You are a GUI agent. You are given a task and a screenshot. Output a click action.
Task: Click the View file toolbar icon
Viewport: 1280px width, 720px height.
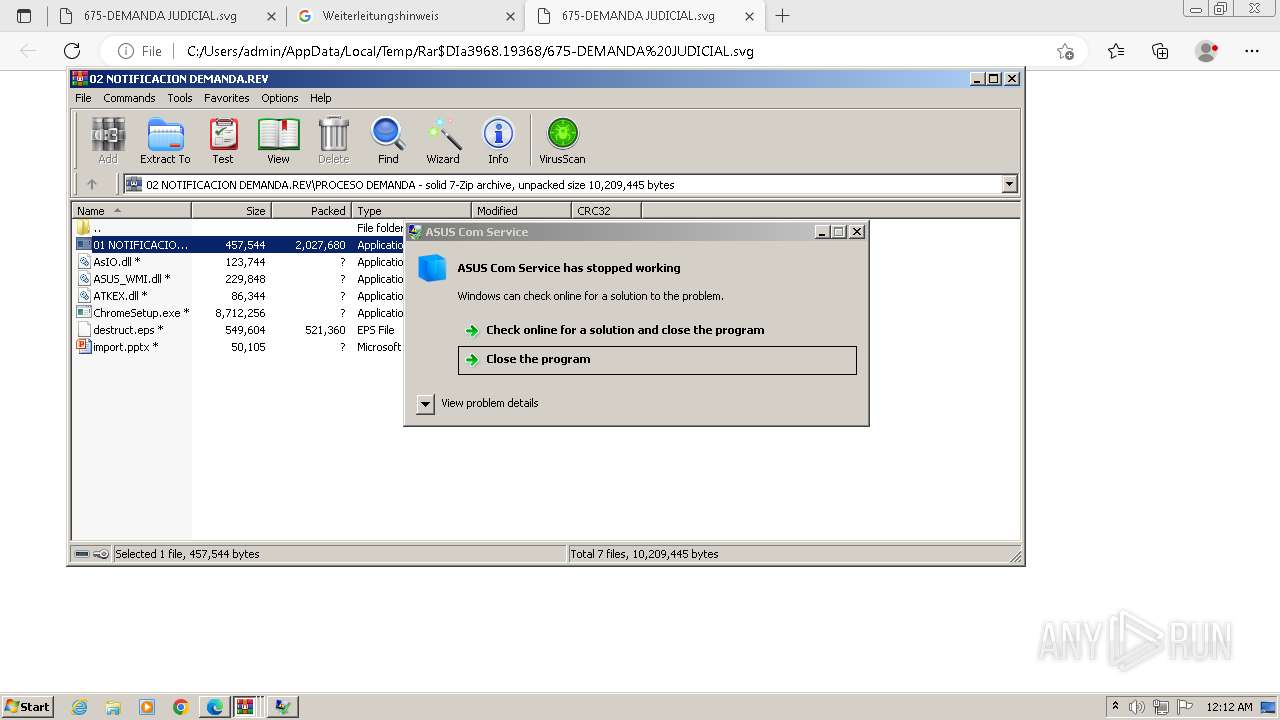[x=278, y=140]
